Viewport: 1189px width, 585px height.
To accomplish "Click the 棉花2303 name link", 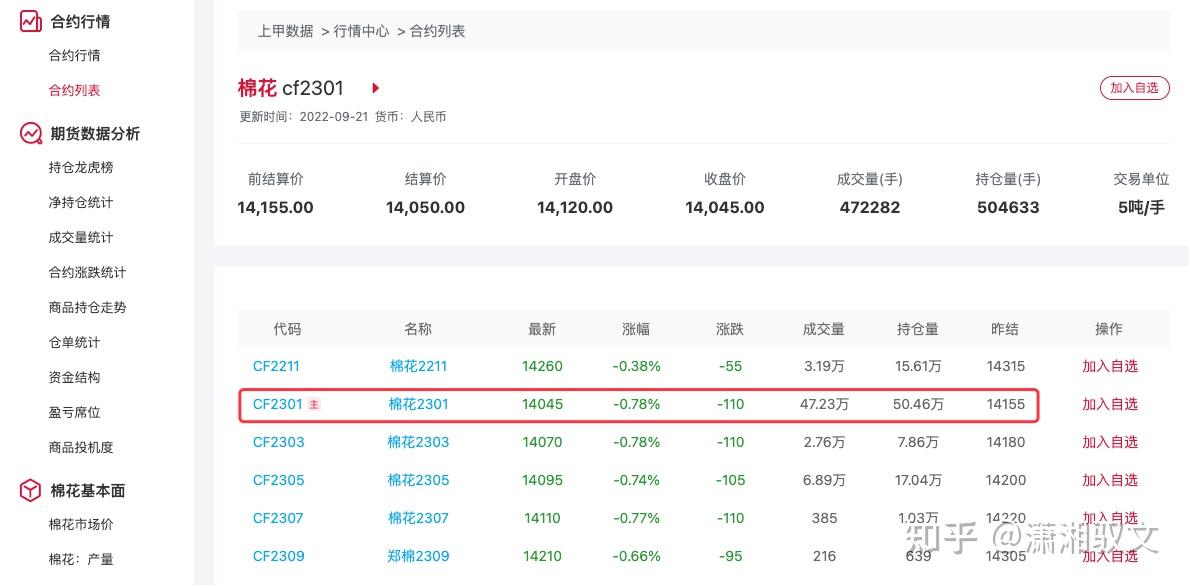I will [x=417, y=442].
